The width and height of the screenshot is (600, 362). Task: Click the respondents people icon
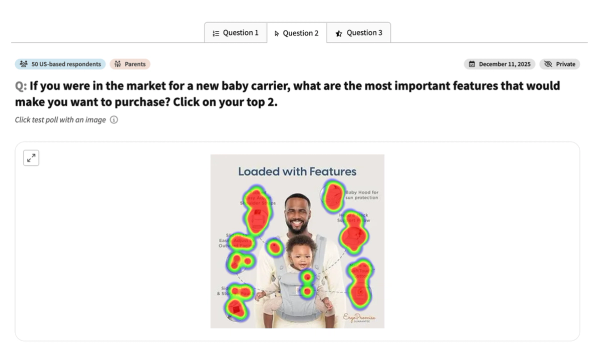23,64
